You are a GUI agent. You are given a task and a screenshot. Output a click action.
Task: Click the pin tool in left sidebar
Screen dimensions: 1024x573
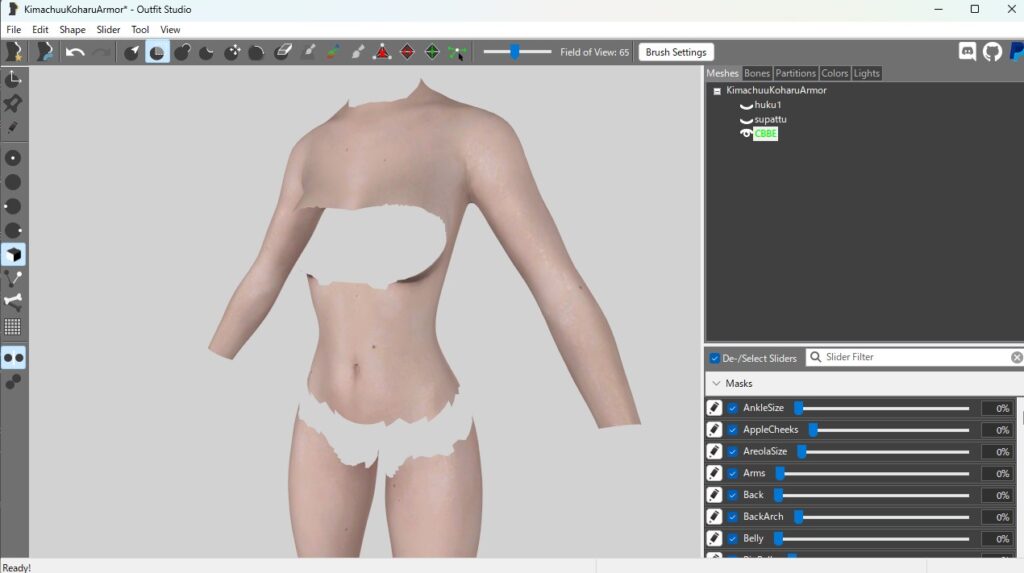[x=13, y=103]
